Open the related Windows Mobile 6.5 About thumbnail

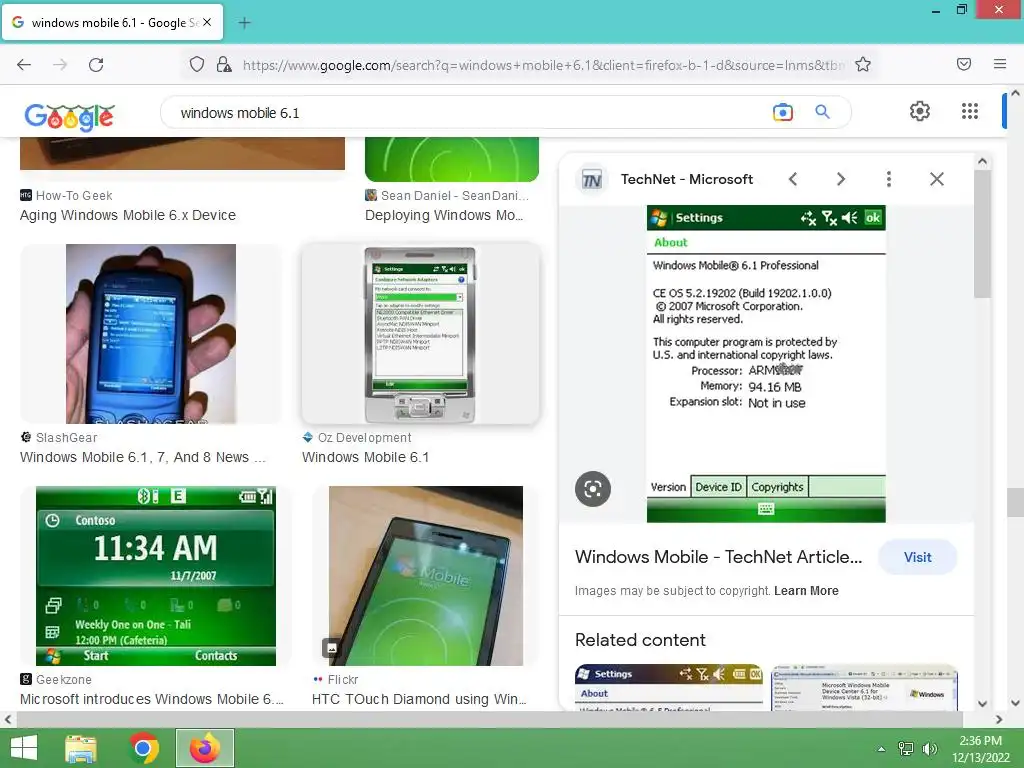(x=668, y=688)
